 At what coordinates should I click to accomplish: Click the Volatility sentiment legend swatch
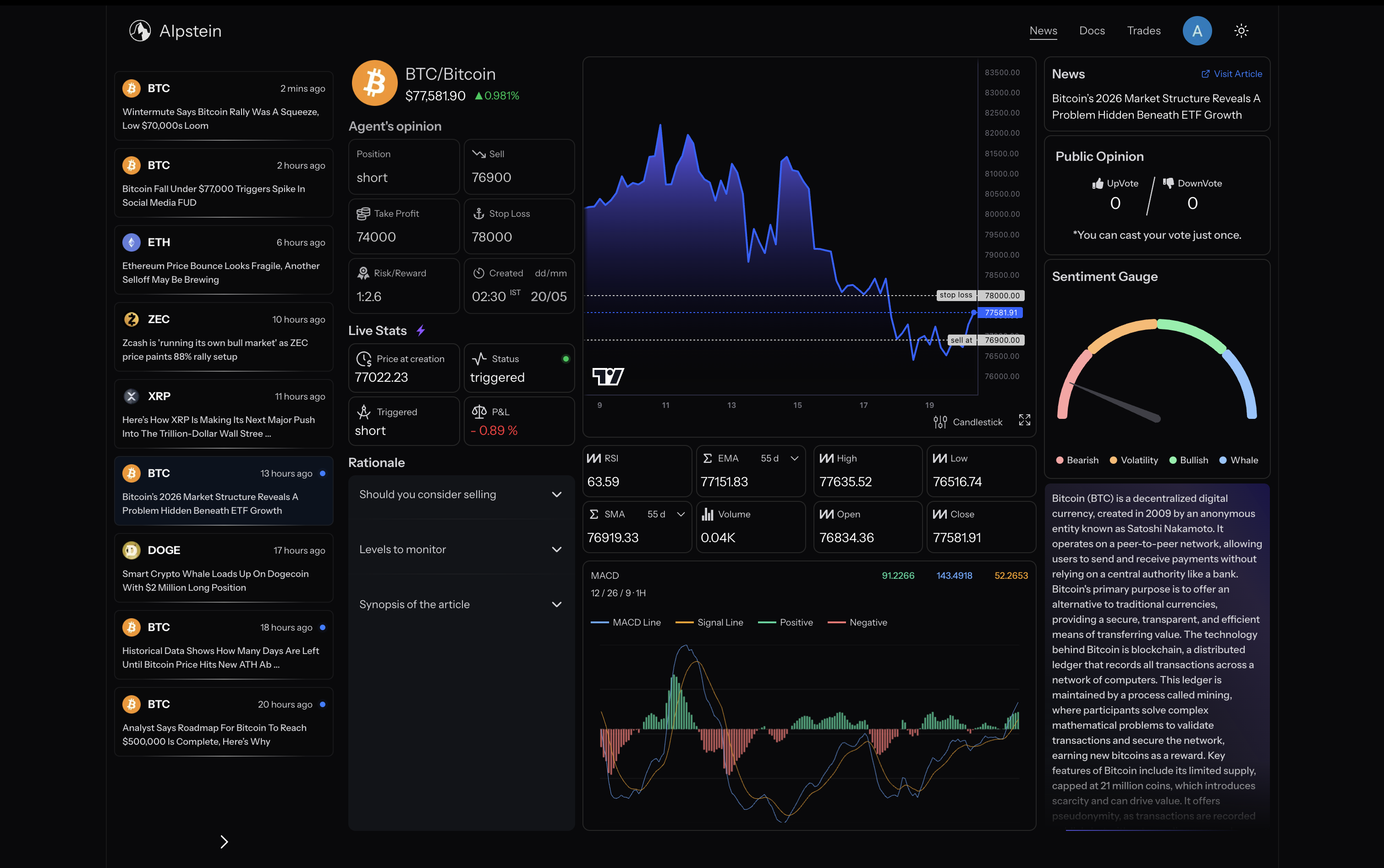click(1113, 461)
